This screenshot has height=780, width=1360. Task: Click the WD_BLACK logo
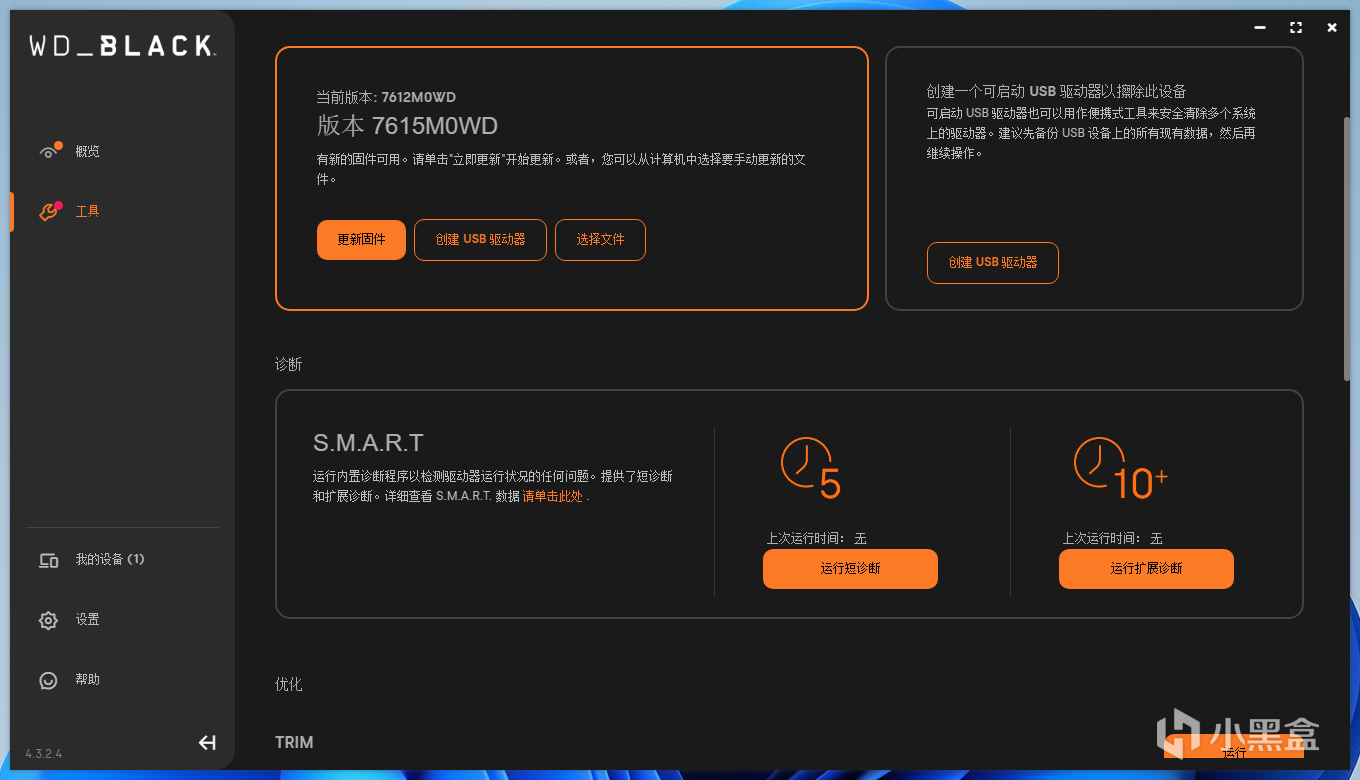(x=121, y=46)
